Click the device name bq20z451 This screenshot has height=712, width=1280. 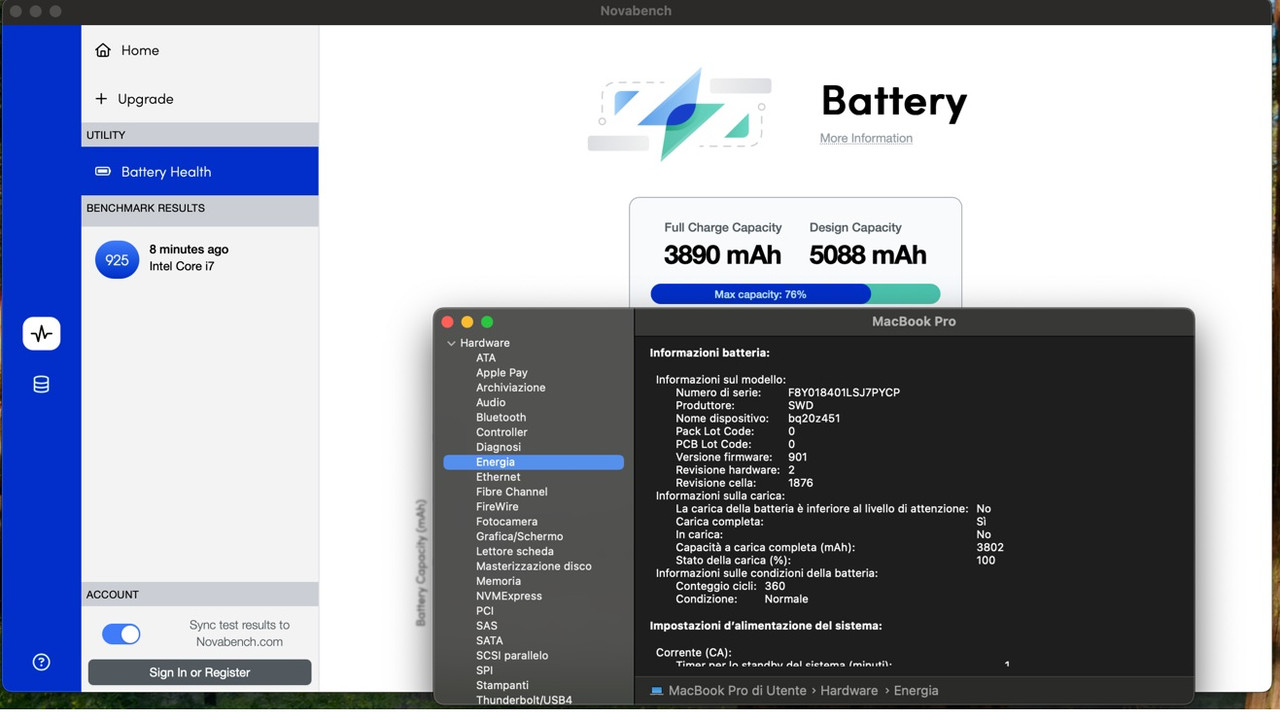click(814, 418)
